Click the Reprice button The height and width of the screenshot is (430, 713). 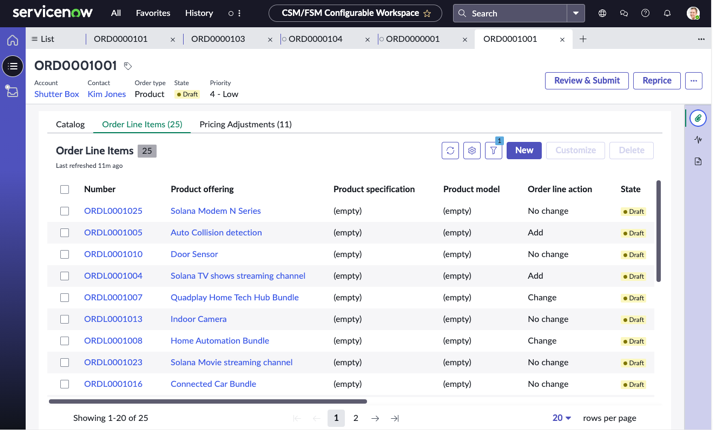657,81
